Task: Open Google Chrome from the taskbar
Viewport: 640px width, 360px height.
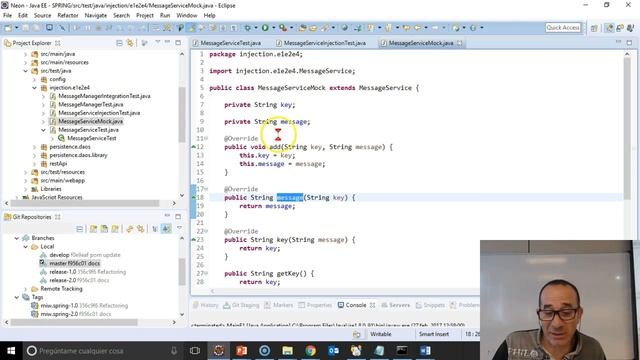Action: coord(311,351)
